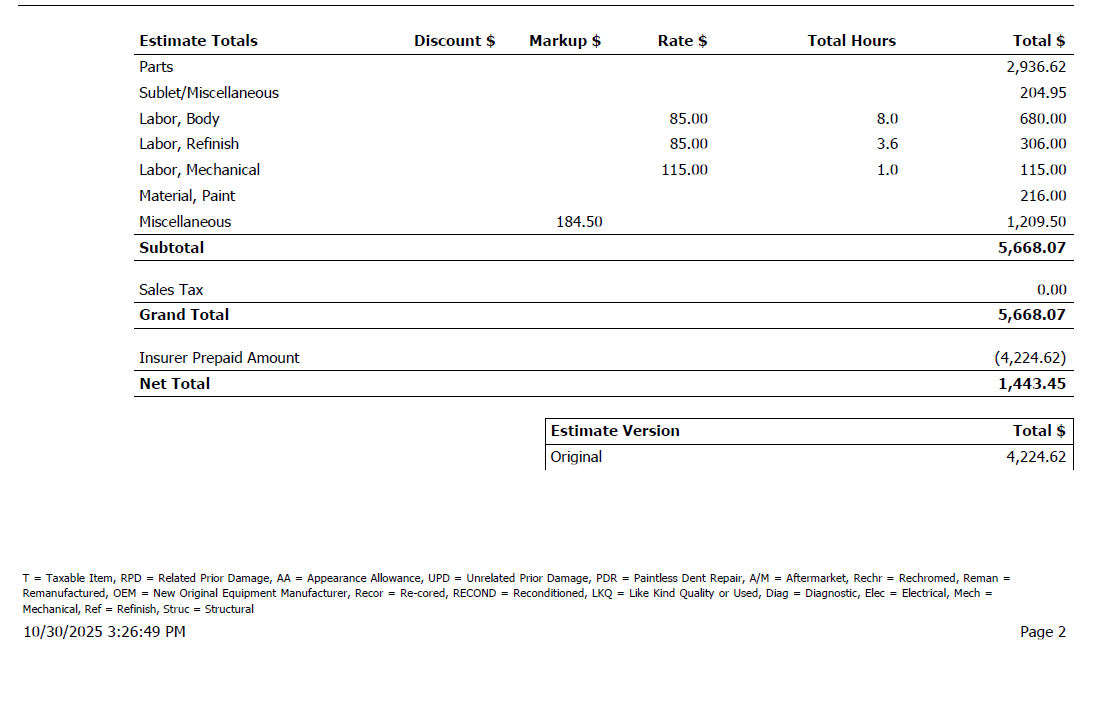Click the Subtotal label
This screenshot has height=705, width=1106.
tap(171, 248)
